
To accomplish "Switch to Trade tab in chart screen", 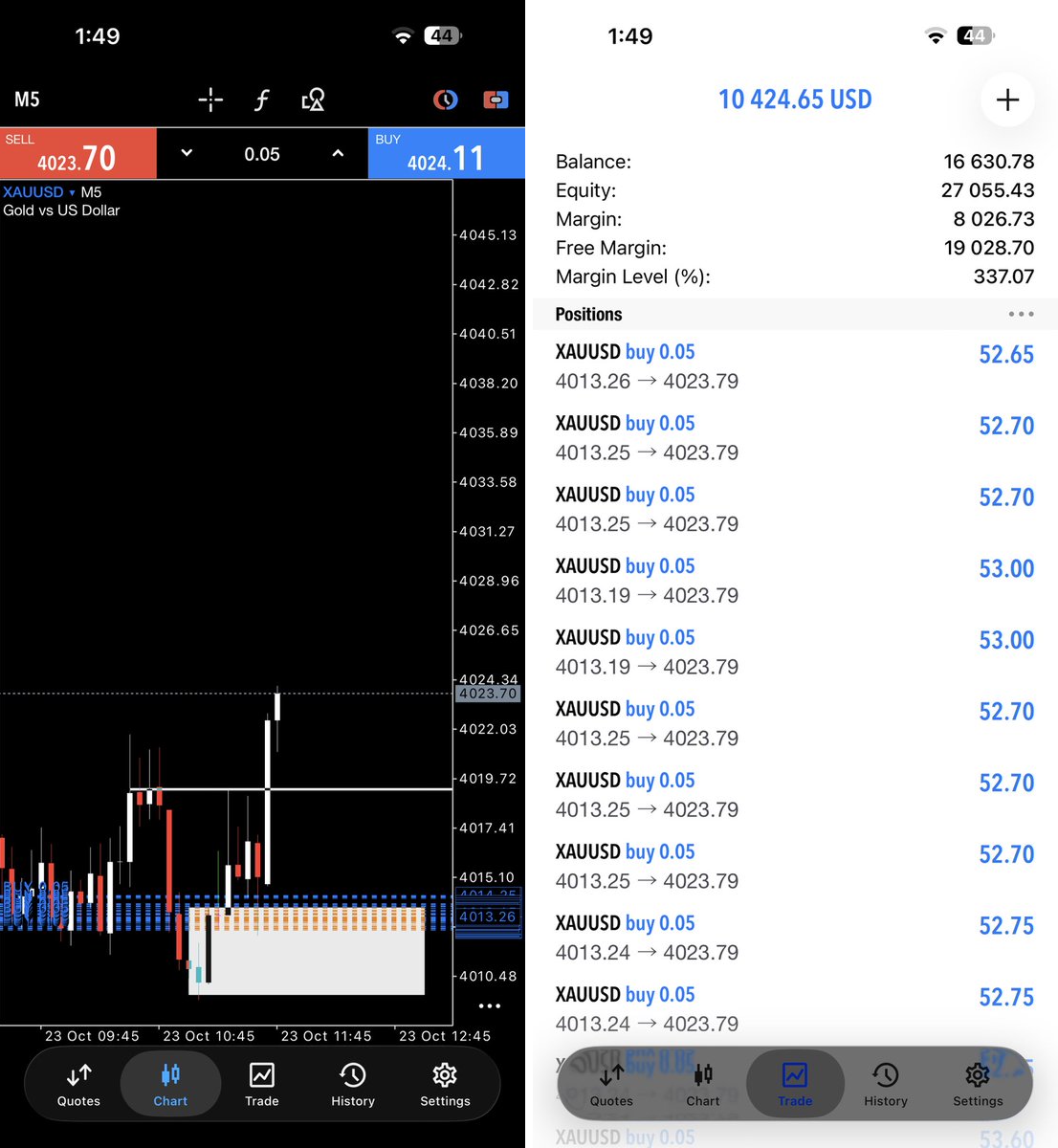I will (x=262, y=1085).
